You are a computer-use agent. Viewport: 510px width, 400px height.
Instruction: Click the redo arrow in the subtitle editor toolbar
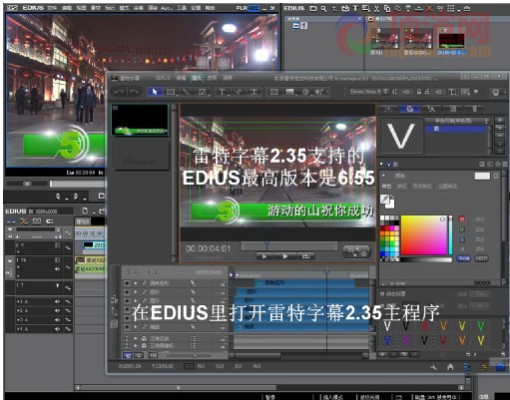pos(134,92)
